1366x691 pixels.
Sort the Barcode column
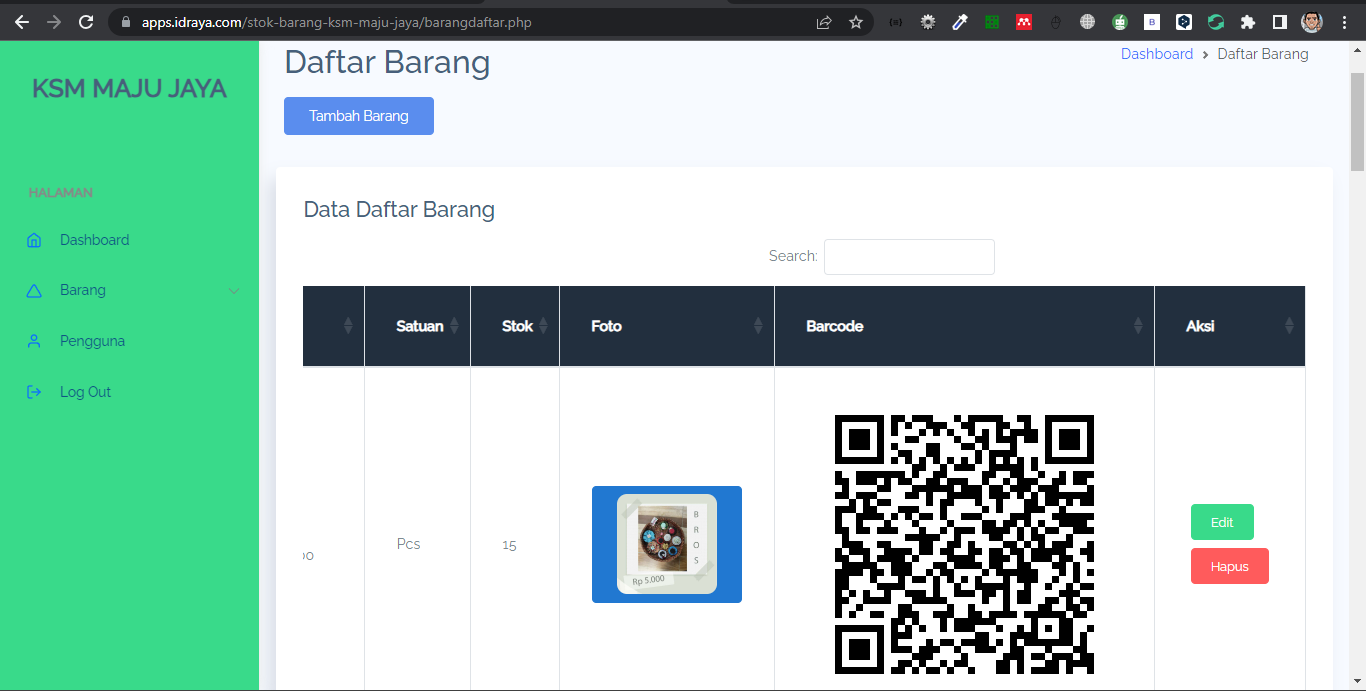tap(1139, 326)
